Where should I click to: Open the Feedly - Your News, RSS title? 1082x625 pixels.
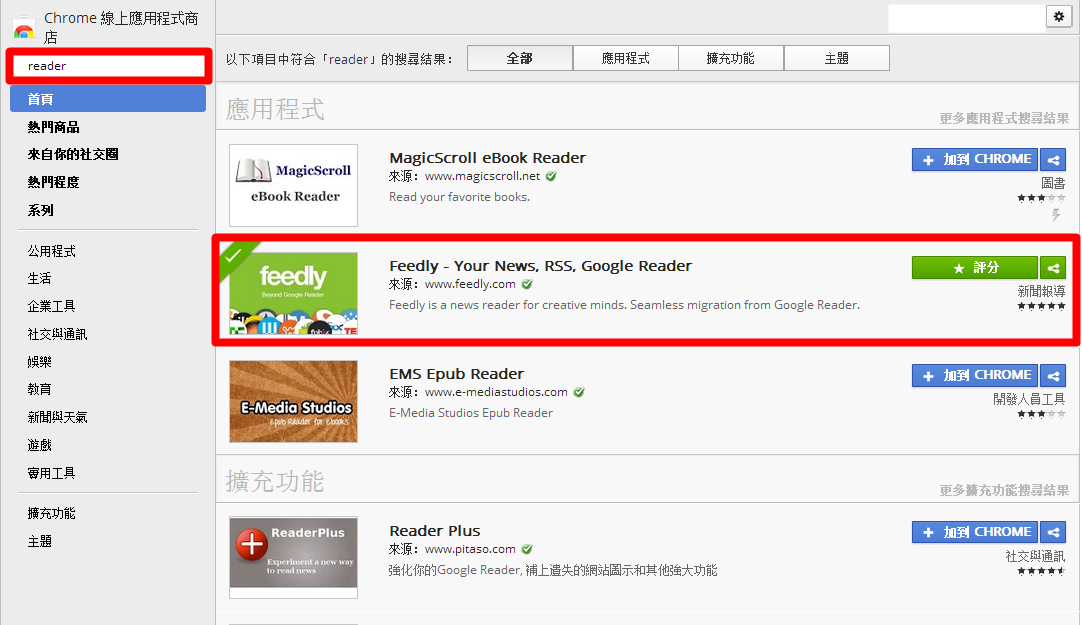pyautogui.click(x=540, y=266)
